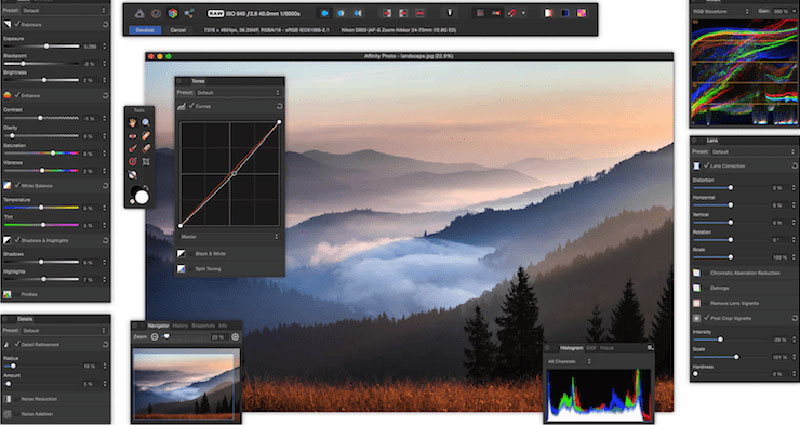Select the Overlay Gradient tool
This screenshot has width=800, height=425.
133,161
